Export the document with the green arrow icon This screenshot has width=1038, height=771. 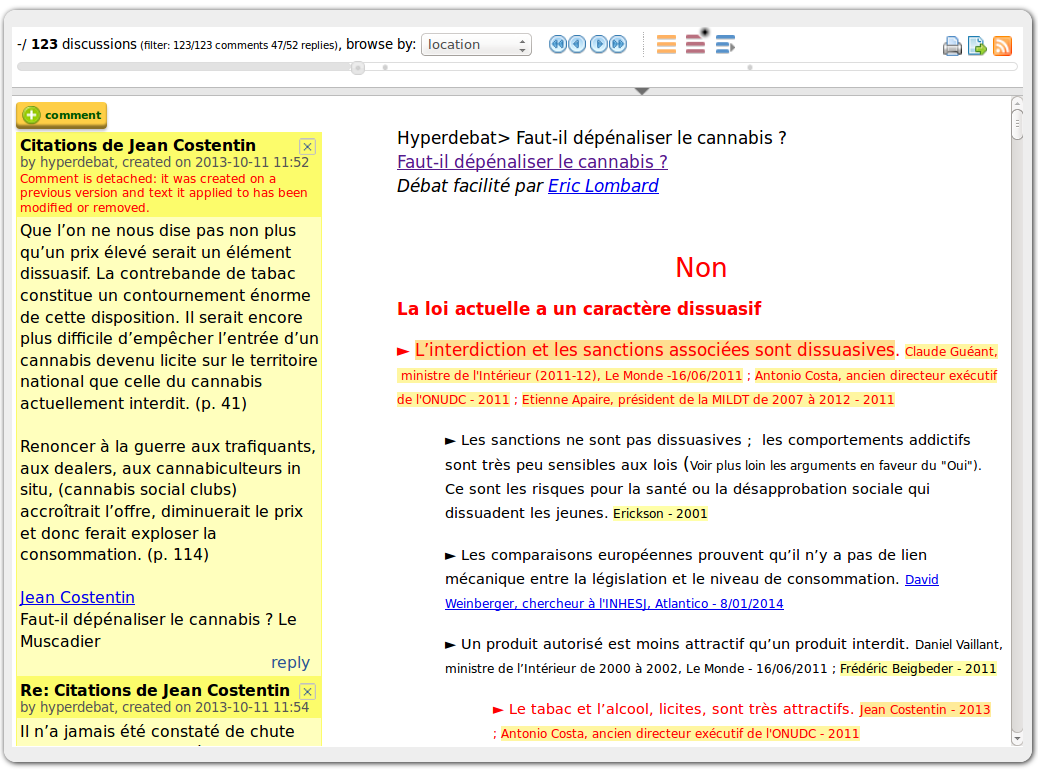[977, 46]
